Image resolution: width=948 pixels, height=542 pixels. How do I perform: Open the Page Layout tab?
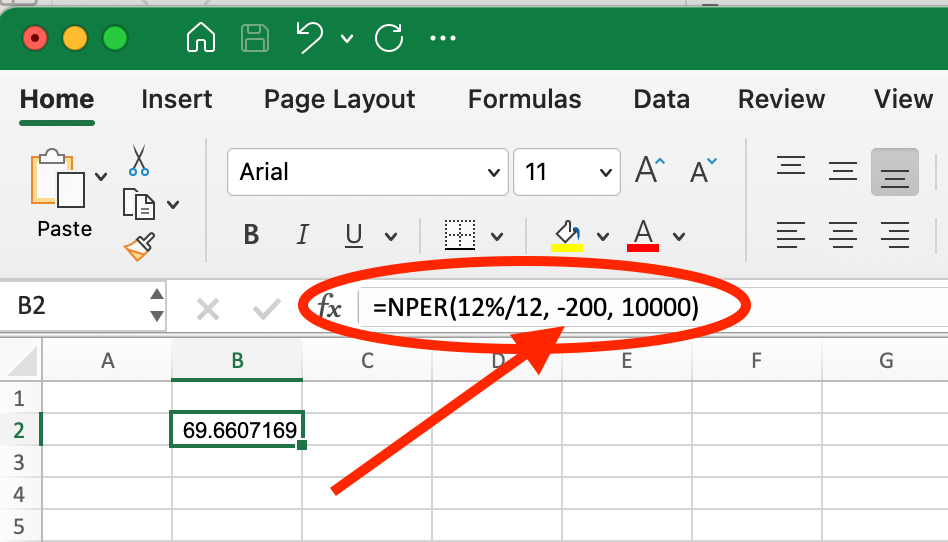[x=340, y=100]
